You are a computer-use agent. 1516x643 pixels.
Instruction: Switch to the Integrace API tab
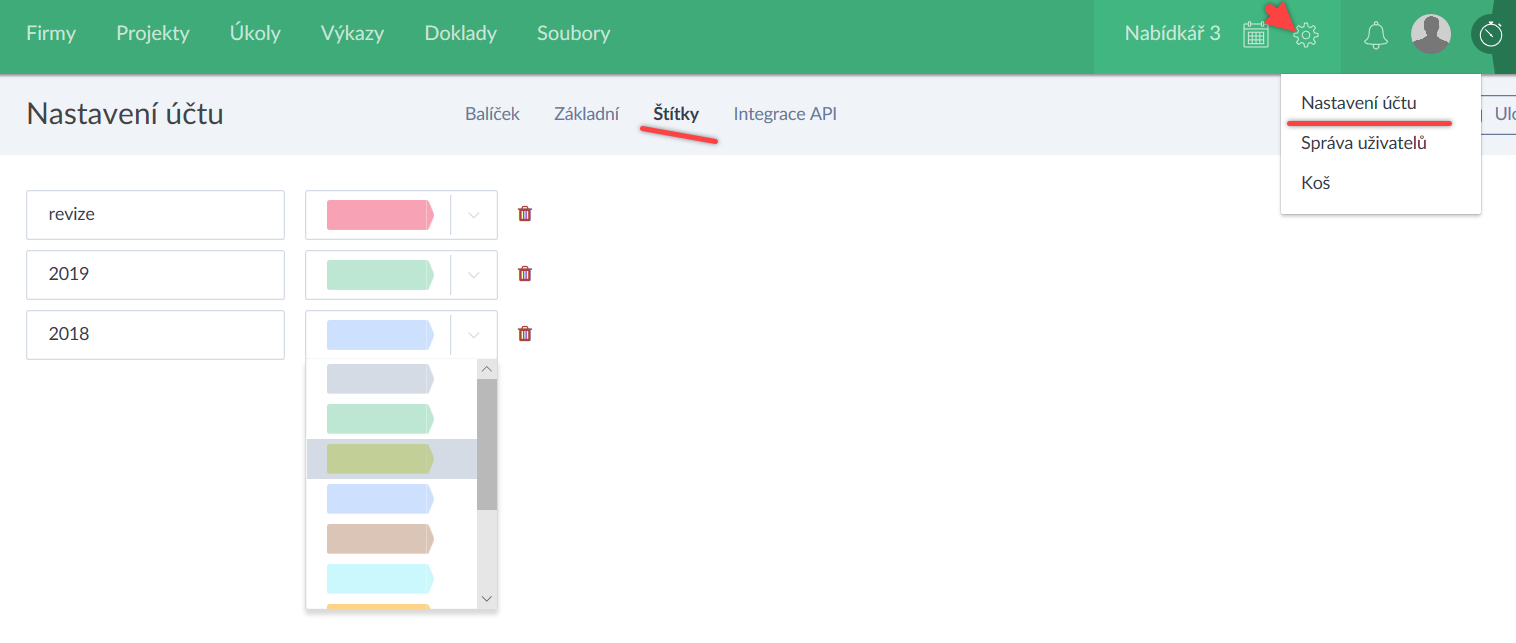(785, 114)
